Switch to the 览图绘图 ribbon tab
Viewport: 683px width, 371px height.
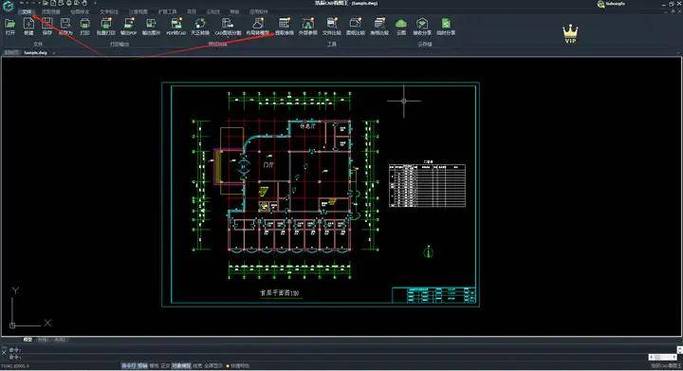51,12
